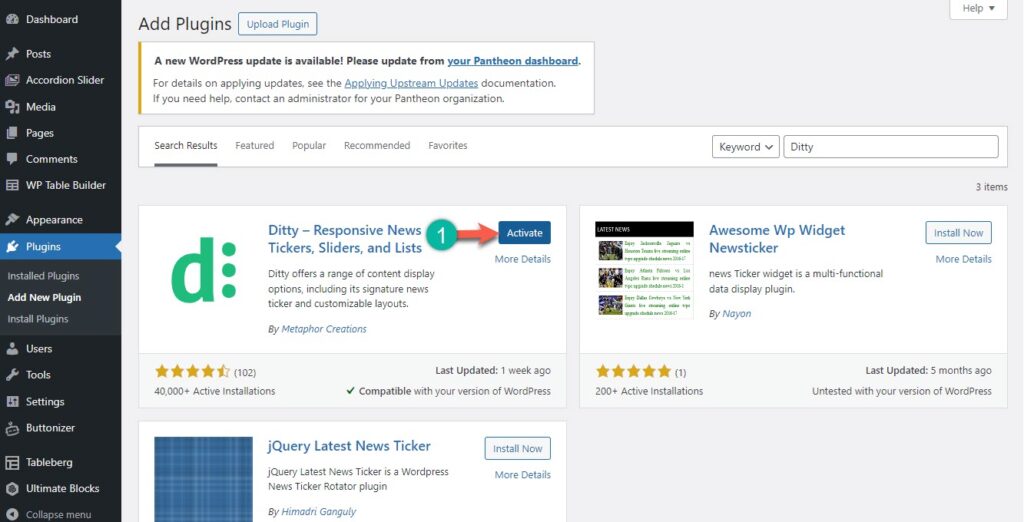The image size is (1024, 522).
Task: Open author Metaphor Creations link
Action: tap(324, 329)
